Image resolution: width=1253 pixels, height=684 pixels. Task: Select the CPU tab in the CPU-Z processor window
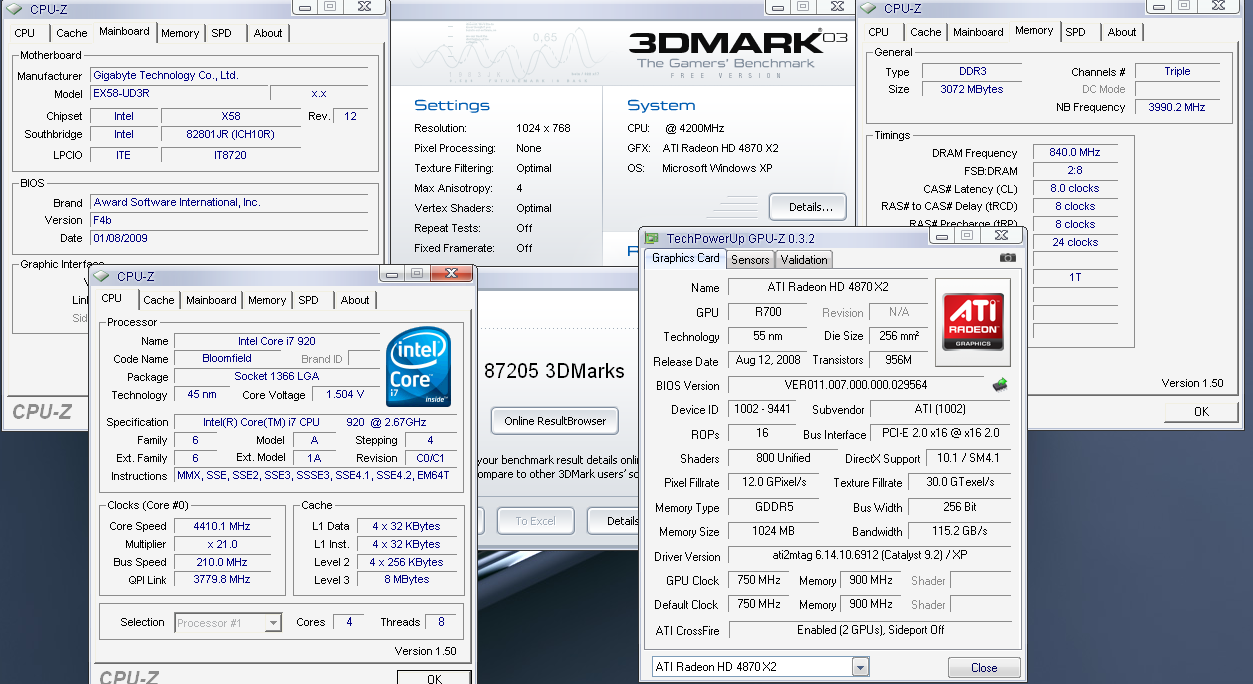tap(112, 298)
